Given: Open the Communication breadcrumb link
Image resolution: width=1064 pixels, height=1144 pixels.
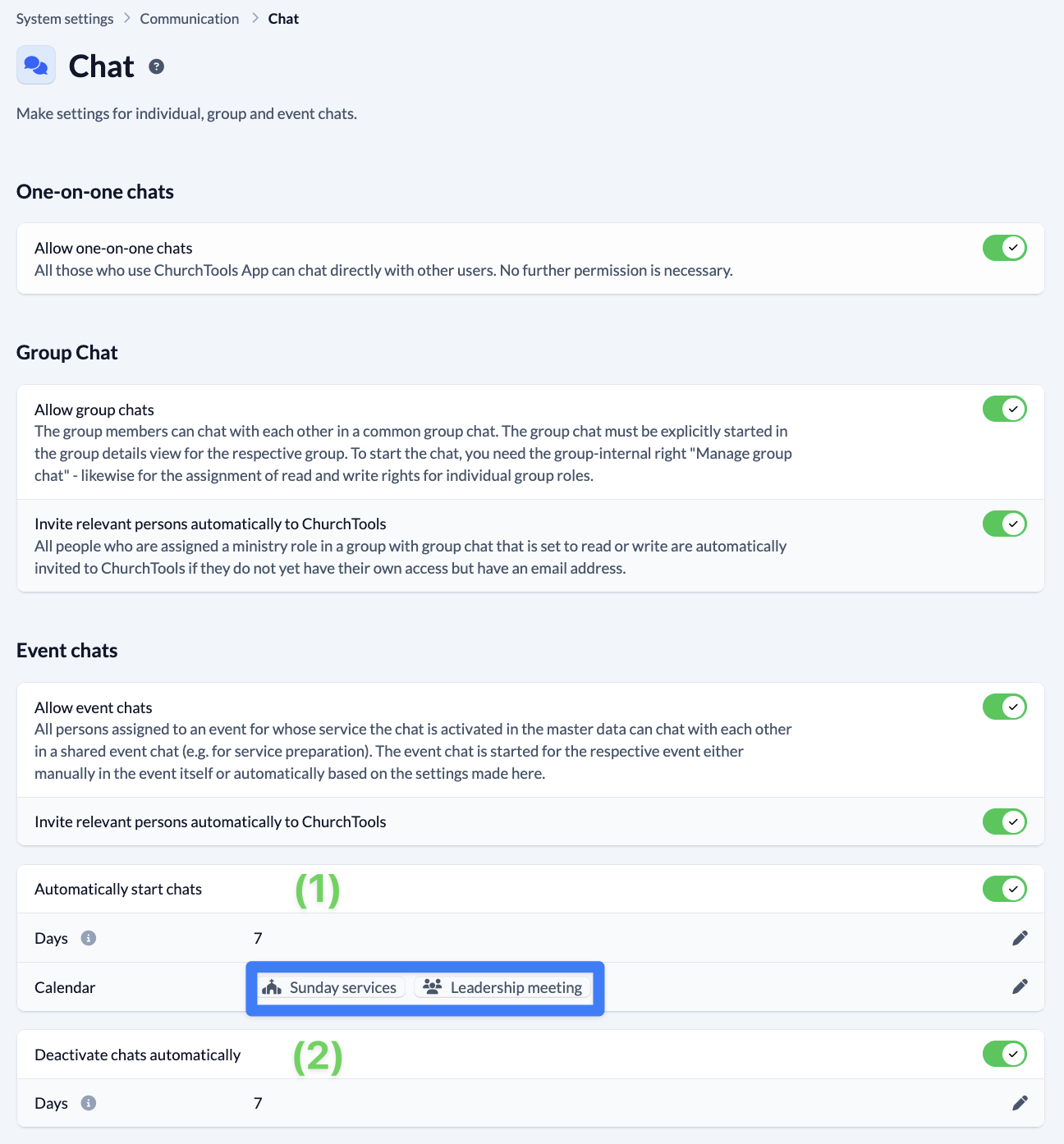Looking at the screenshot, I should coord(190,19).
